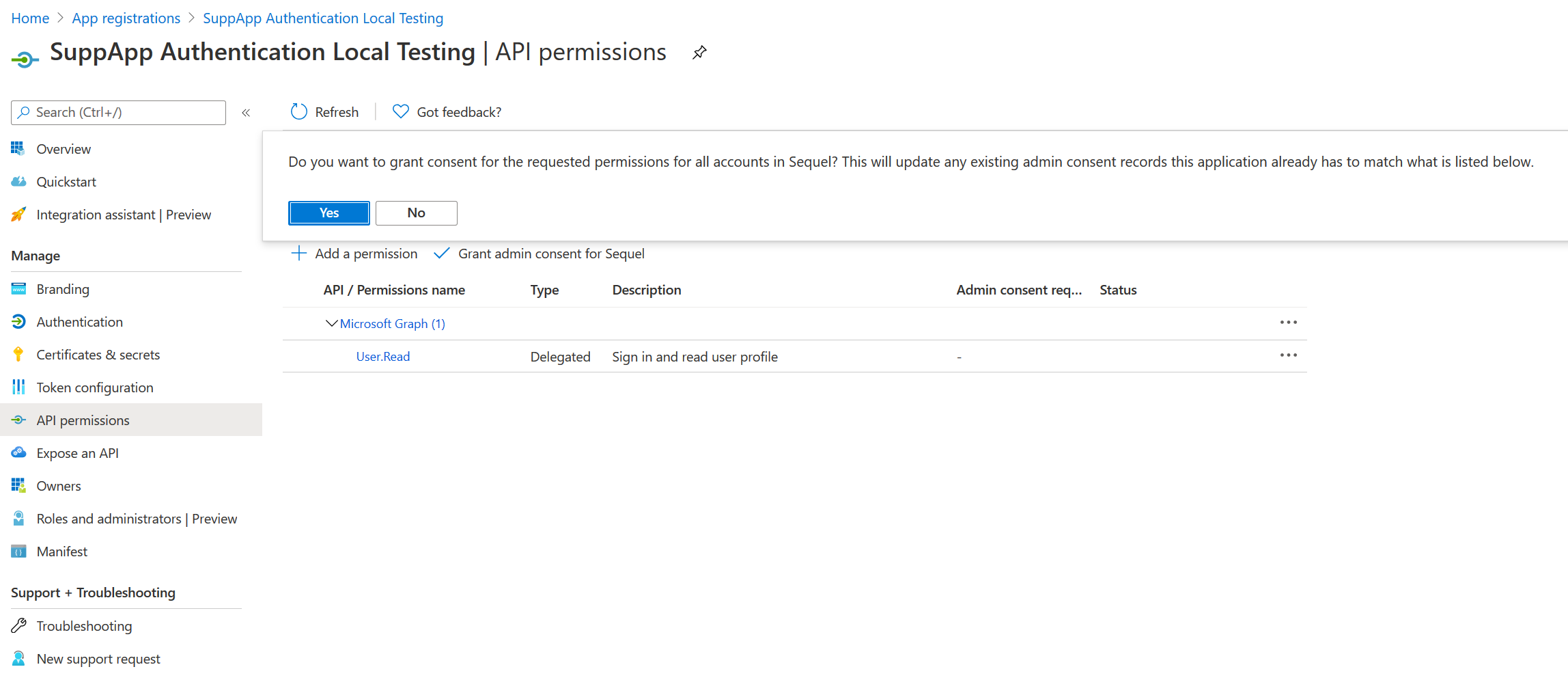The width and height of the screenshot is (1568, 680).
Task: Click the Manifest icon
Action: (18, 551)
